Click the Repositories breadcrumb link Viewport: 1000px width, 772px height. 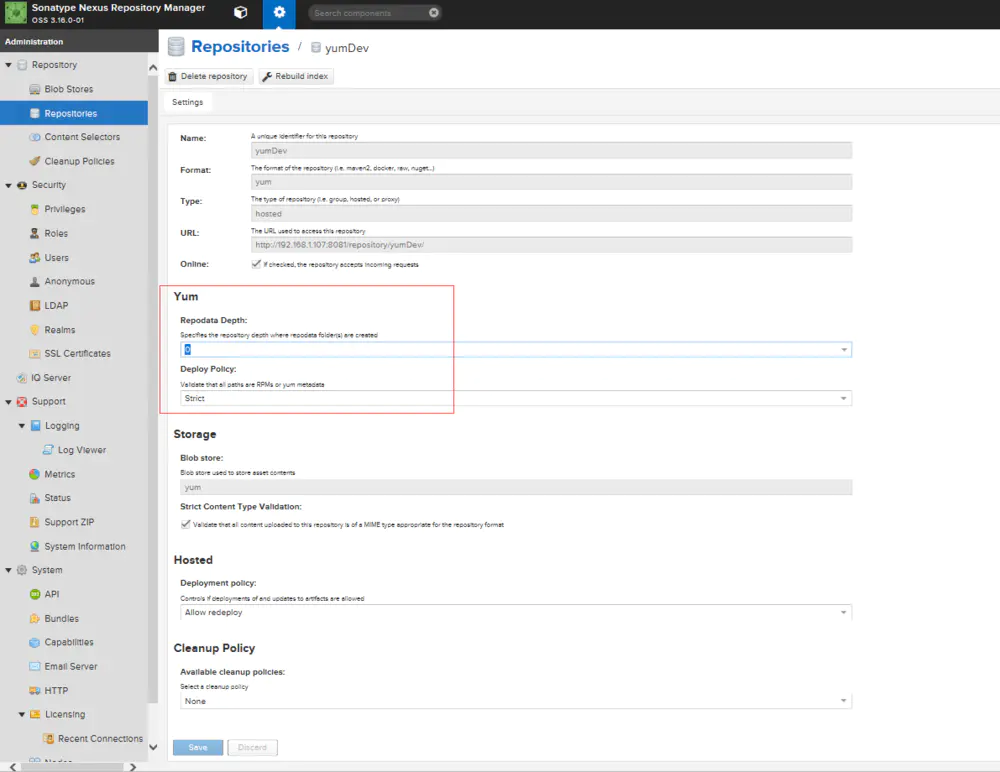(240, 47)
